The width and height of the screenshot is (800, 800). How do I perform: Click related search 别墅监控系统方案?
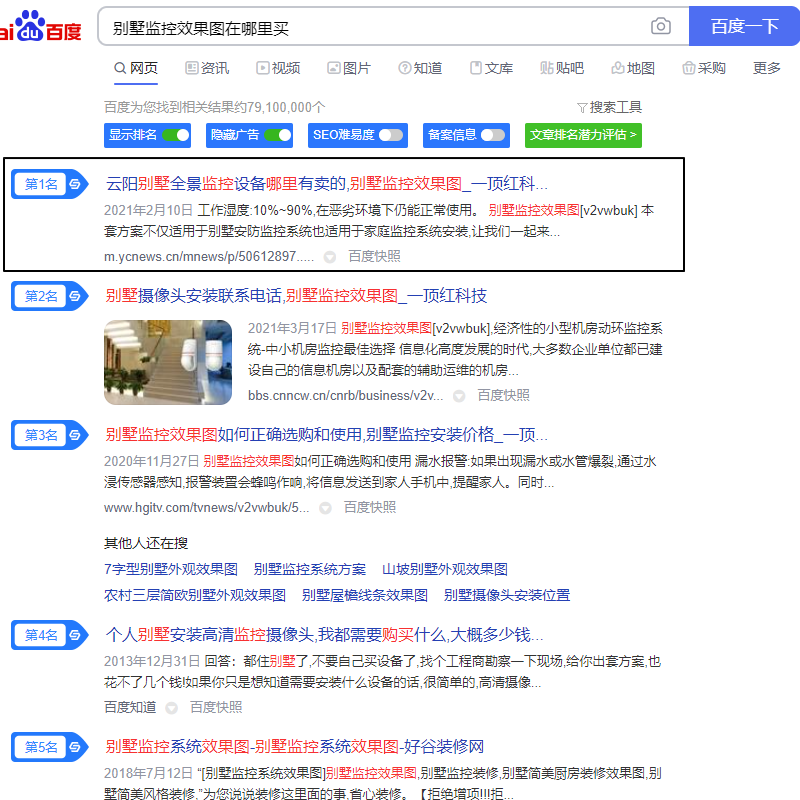[310, 569]
